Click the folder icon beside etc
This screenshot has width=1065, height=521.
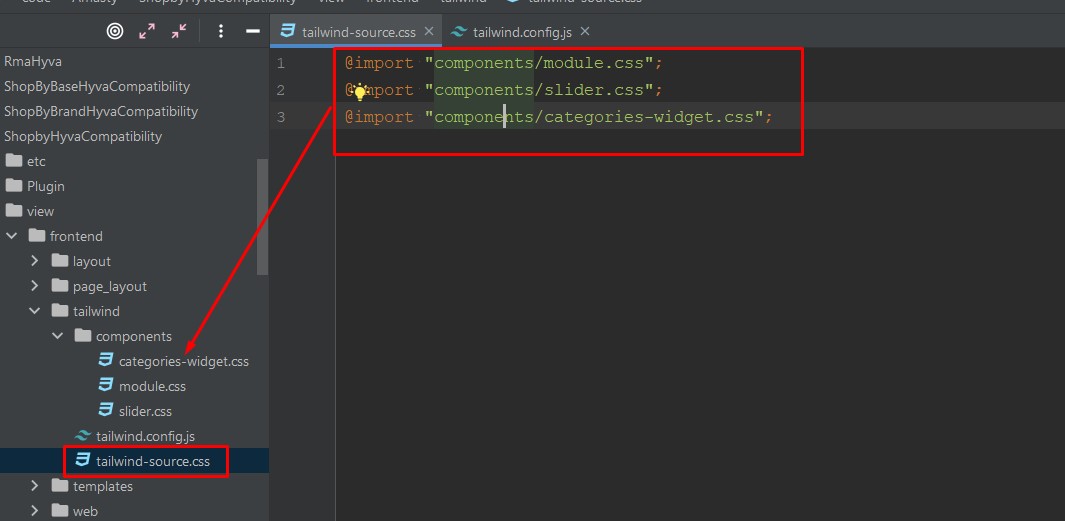(x=14, y=161)
